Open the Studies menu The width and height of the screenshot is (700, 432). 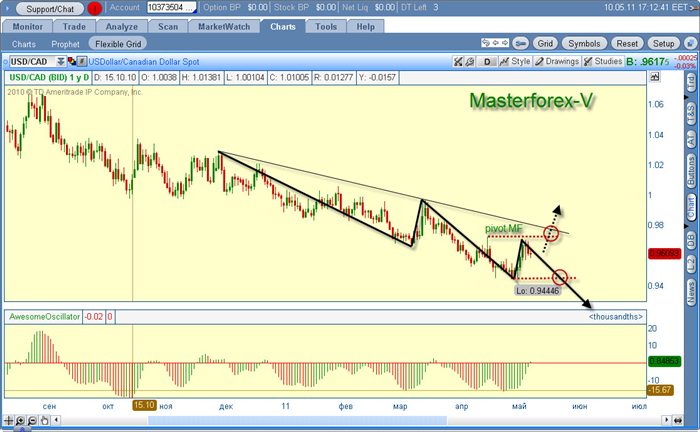(603, 62)
